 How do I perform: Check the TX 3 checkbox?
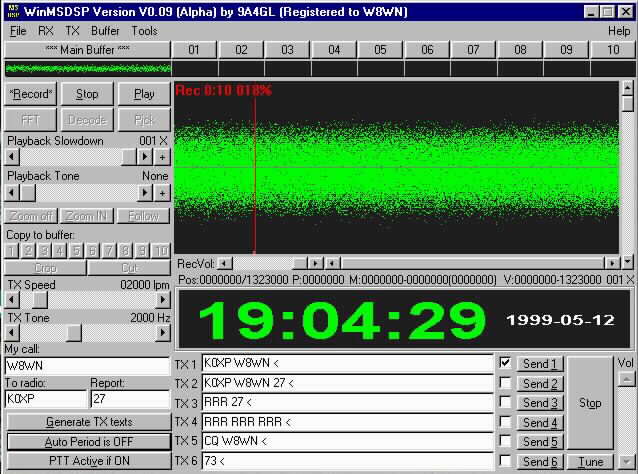click(x=505, y=402)
